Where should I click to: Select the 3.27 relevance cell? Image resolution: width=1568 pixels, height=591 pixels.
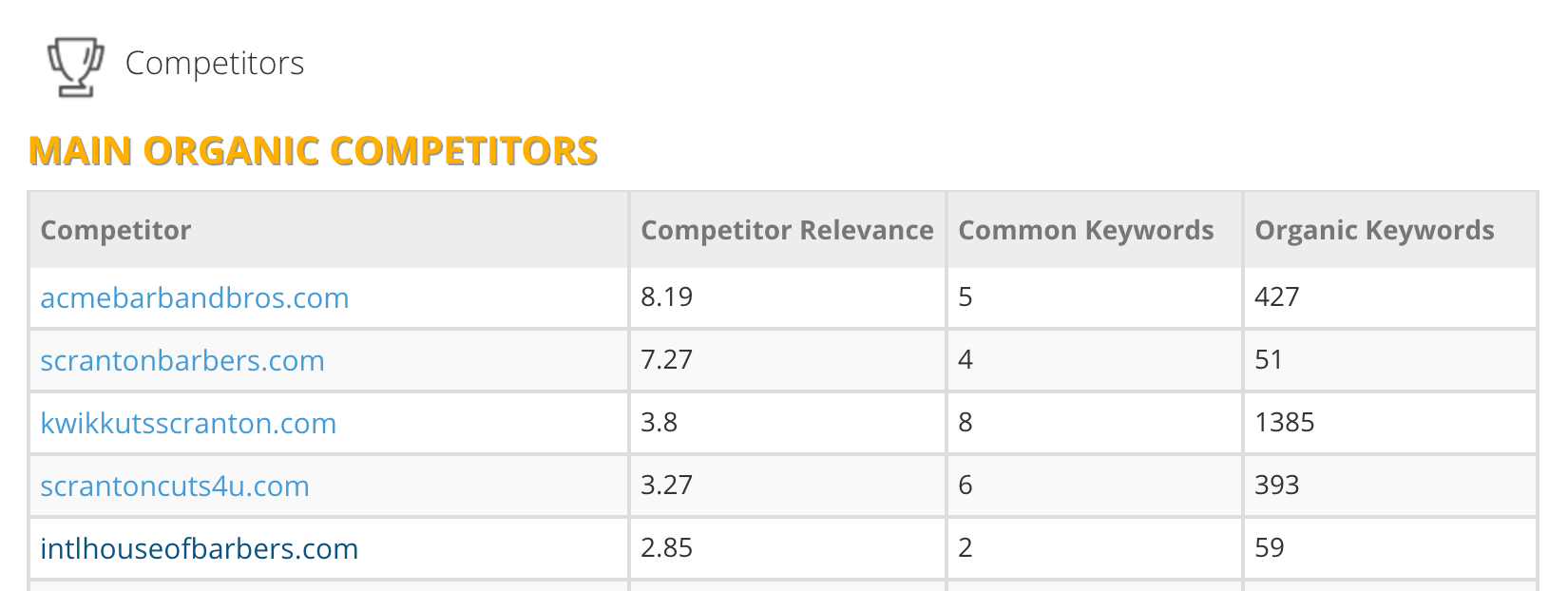point(667,486)
